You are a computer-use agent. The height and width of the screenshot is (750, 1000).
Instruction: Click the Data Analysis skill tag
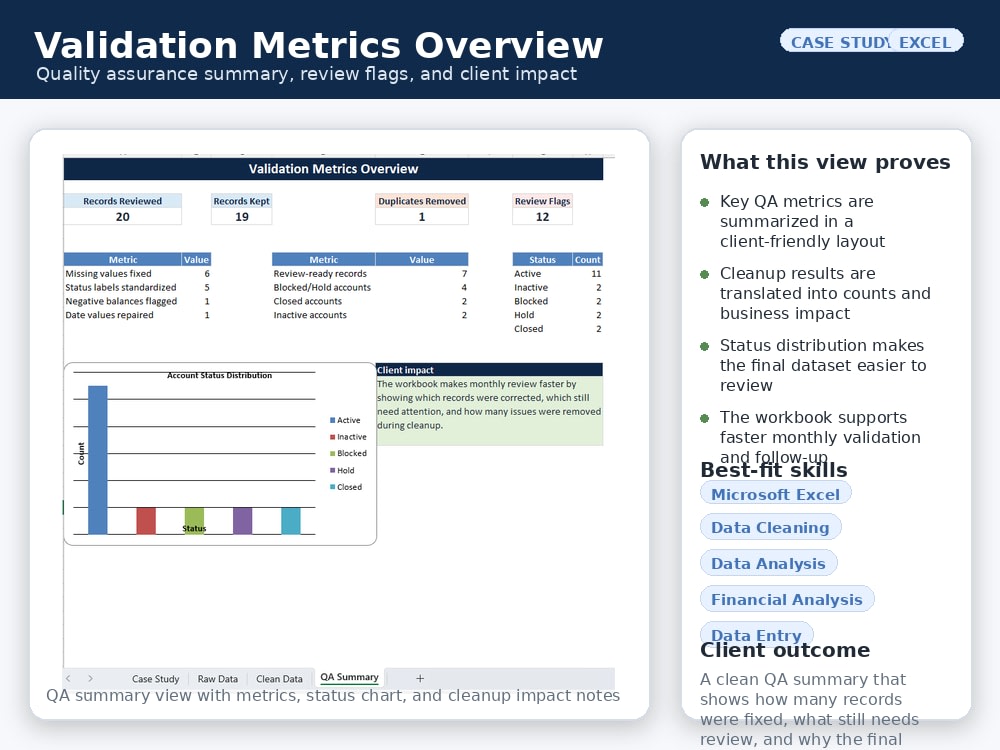tap(768, 563)
